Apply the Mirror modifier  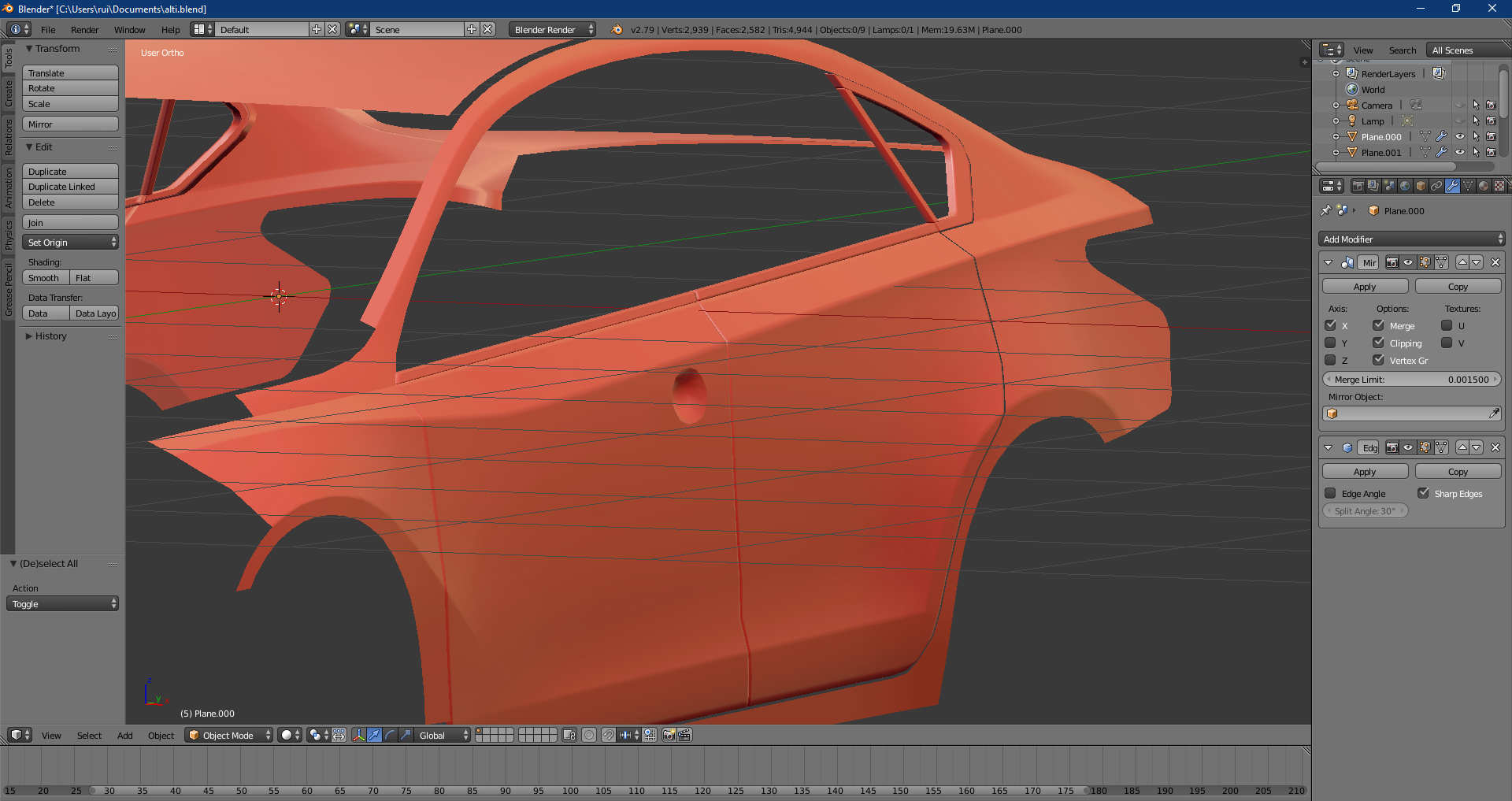[1365, 287]
